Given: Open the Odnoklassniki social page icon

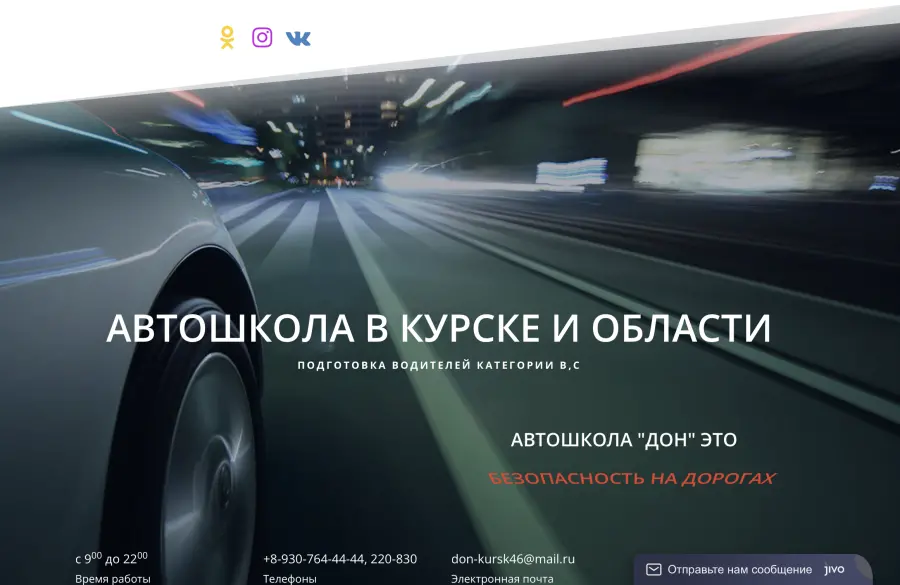Looking at the screenshot, I should click(227, 38).
